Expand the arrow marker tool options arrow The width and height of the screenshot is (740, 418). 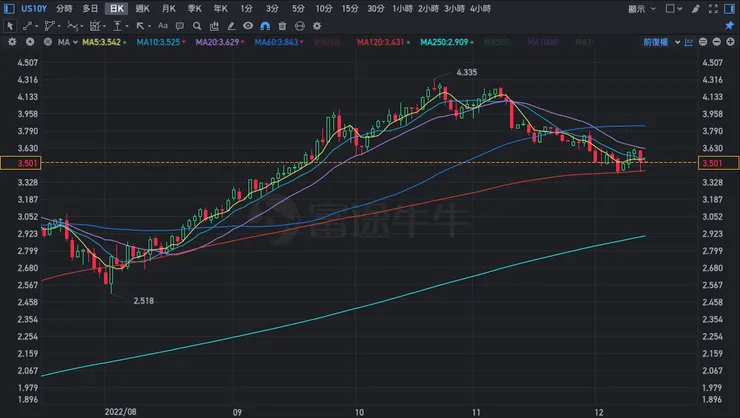click(x=149, y=26)
